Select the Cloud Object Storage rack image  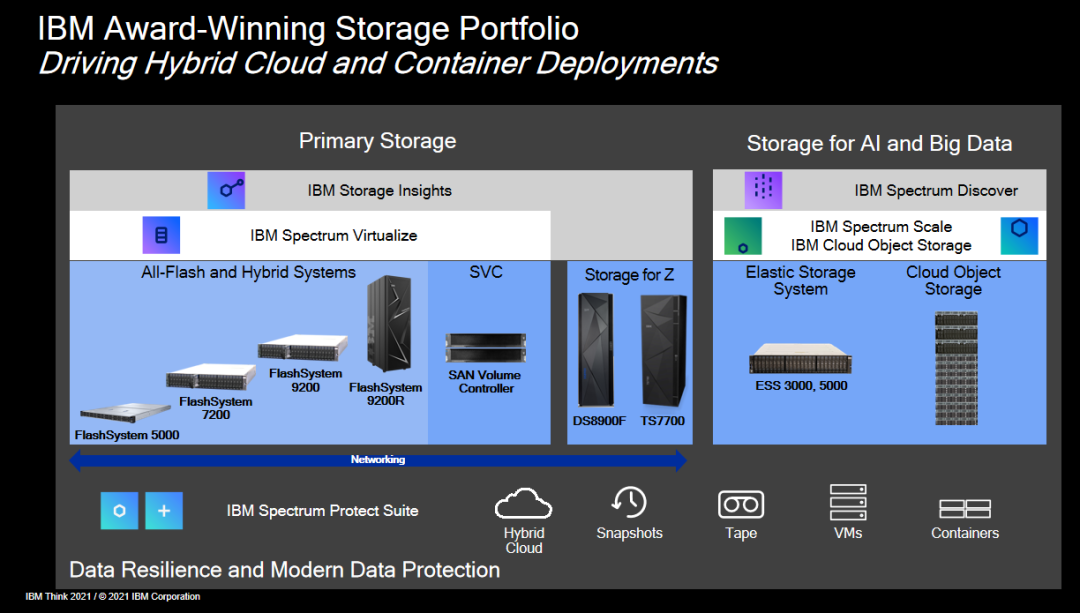[x=957, y=368]
